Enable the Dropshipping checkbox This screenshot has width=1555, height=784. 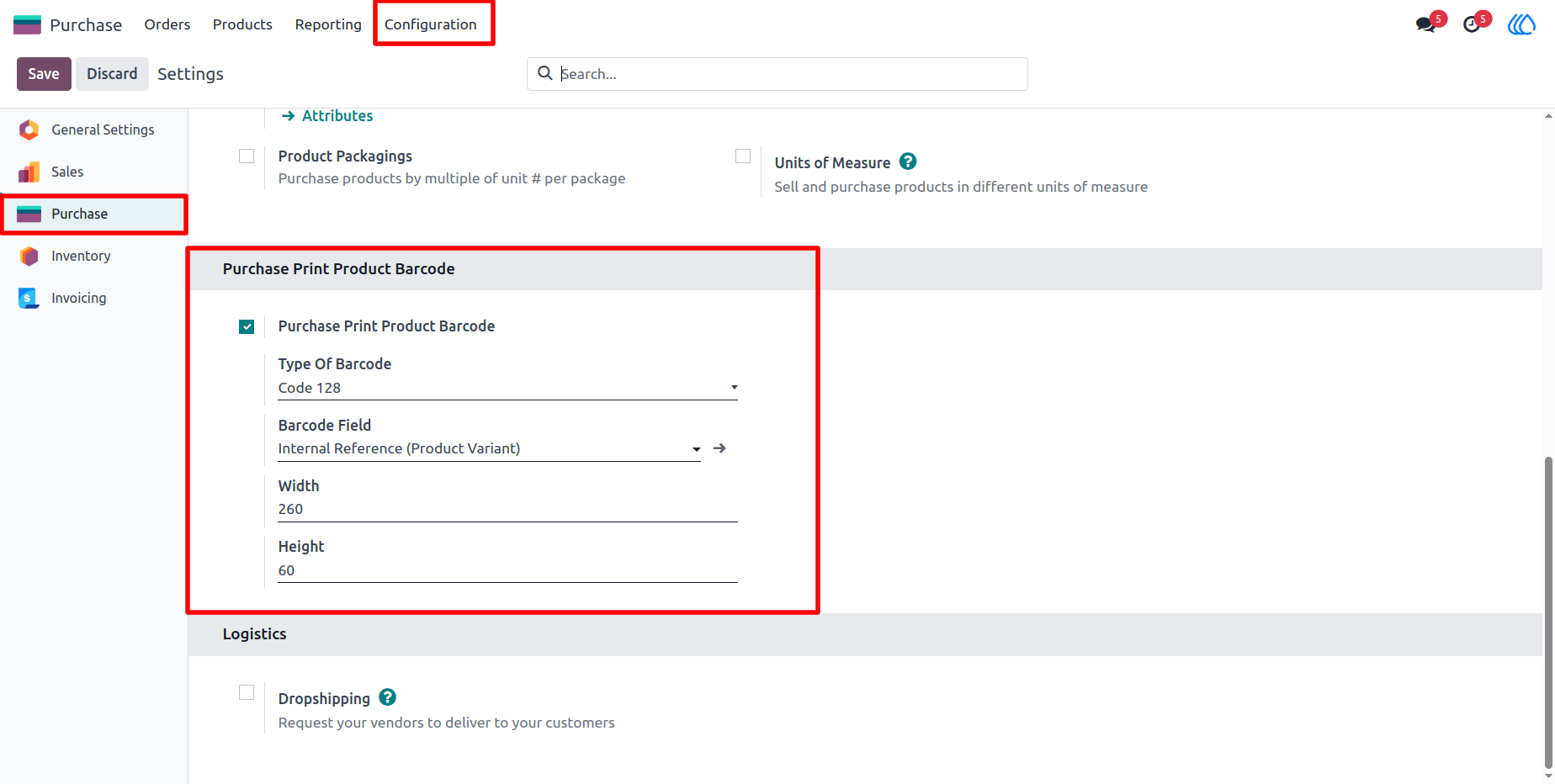click(247, 692)
